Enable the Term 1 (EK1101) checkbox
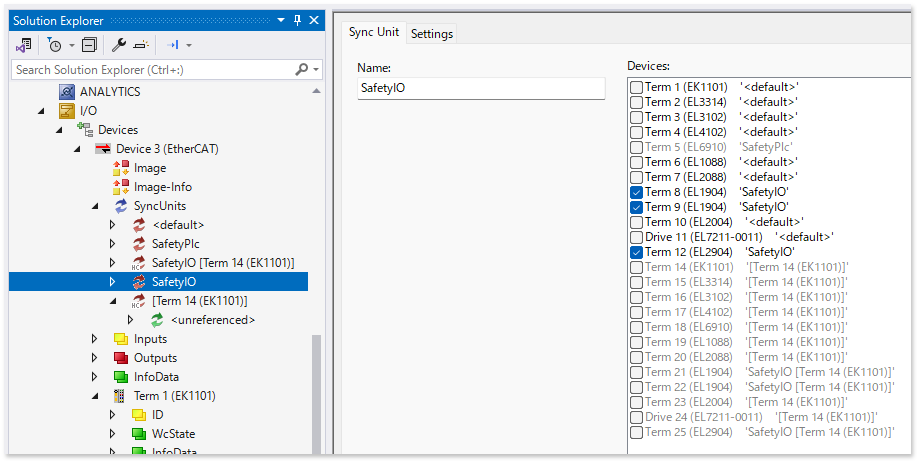 (636, 87)
